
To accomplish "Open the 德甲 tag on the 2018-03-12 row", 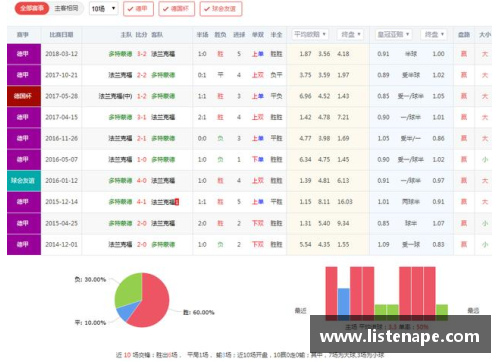I will coord(24,54).
